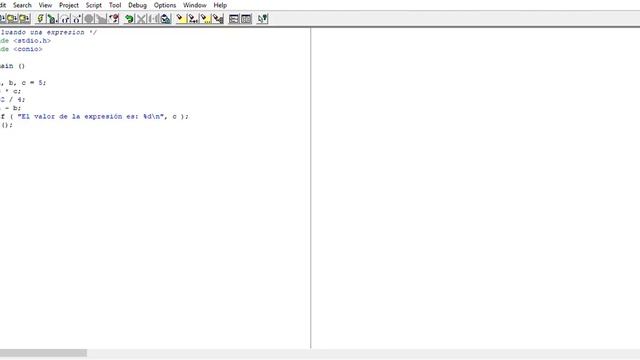Click the green run icon beside the lightning bolt

tap(52, 19)
